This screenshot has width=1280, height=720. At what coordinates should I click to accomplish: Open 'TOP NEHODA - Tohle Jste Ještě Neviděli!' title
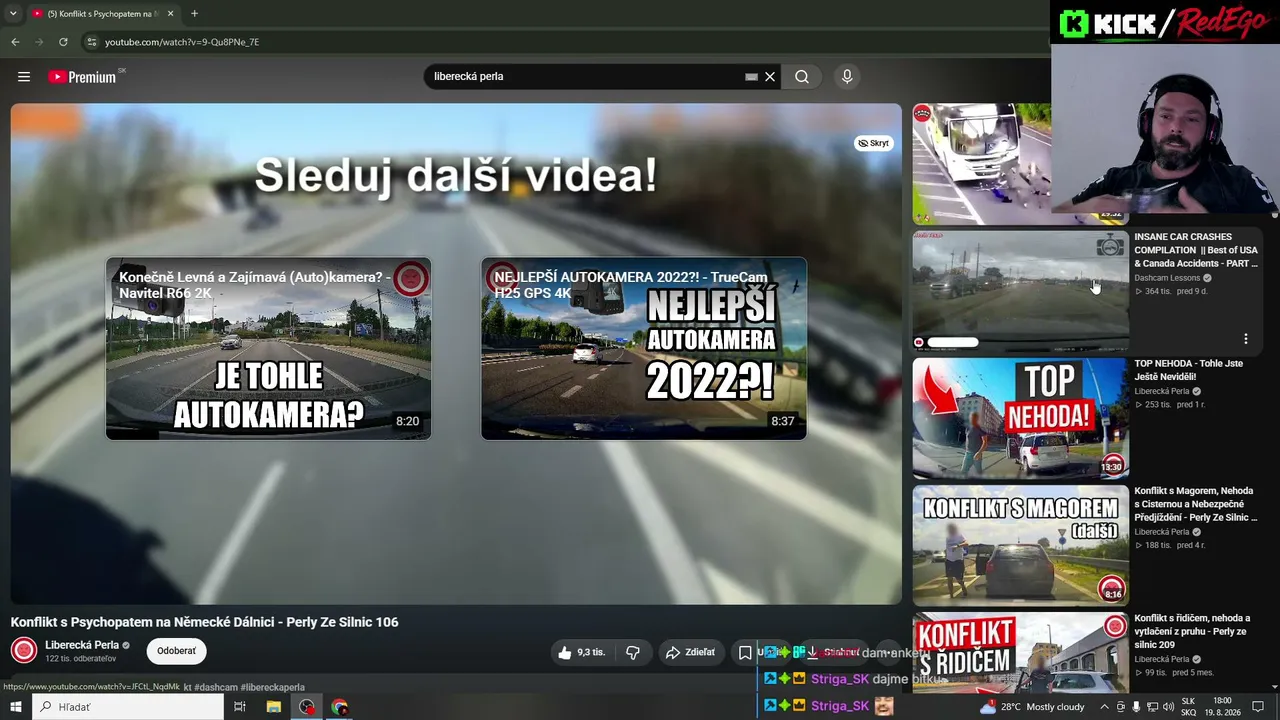pos(1189,370)
